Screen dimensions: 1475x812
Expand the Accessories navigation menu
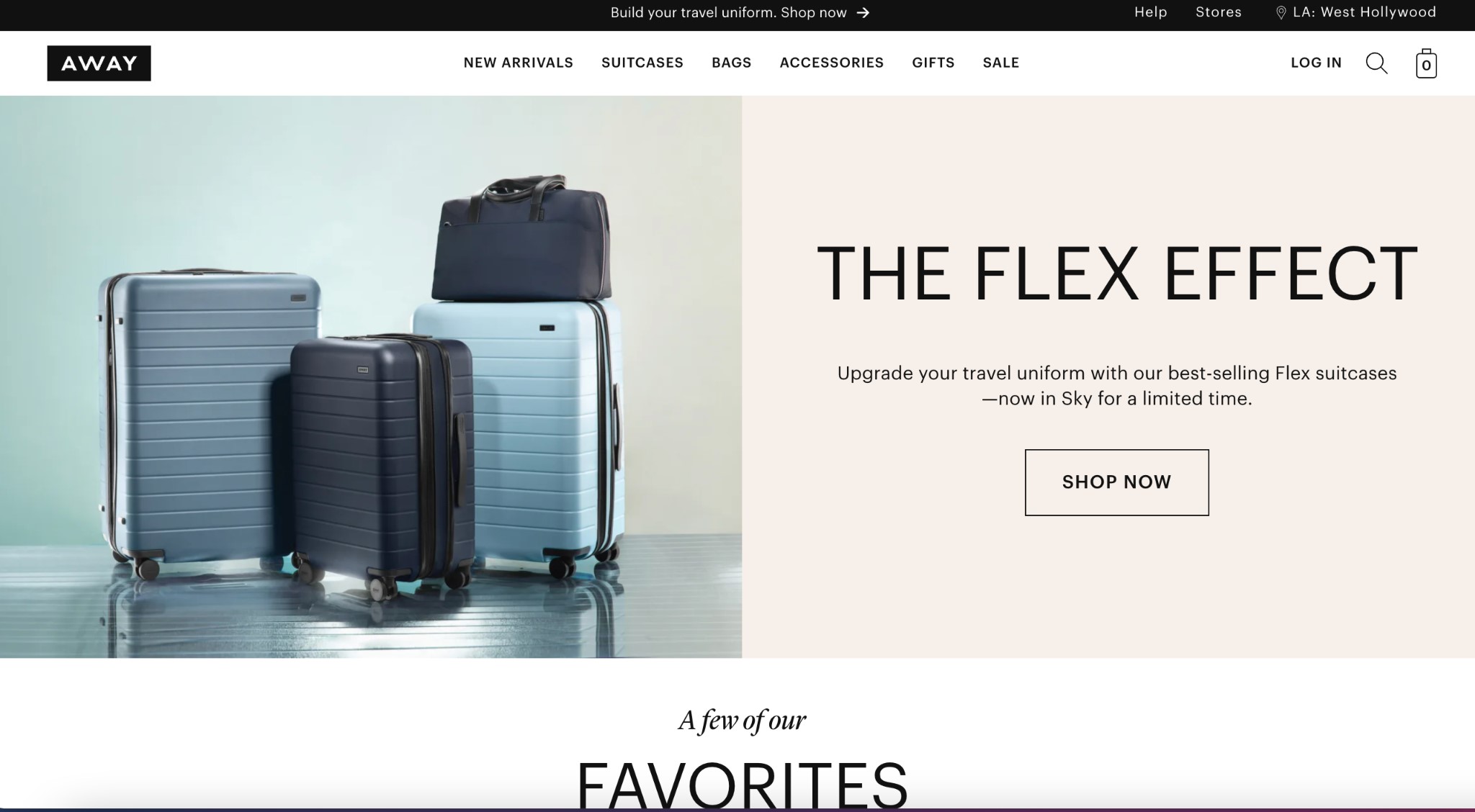pos(832,63)
